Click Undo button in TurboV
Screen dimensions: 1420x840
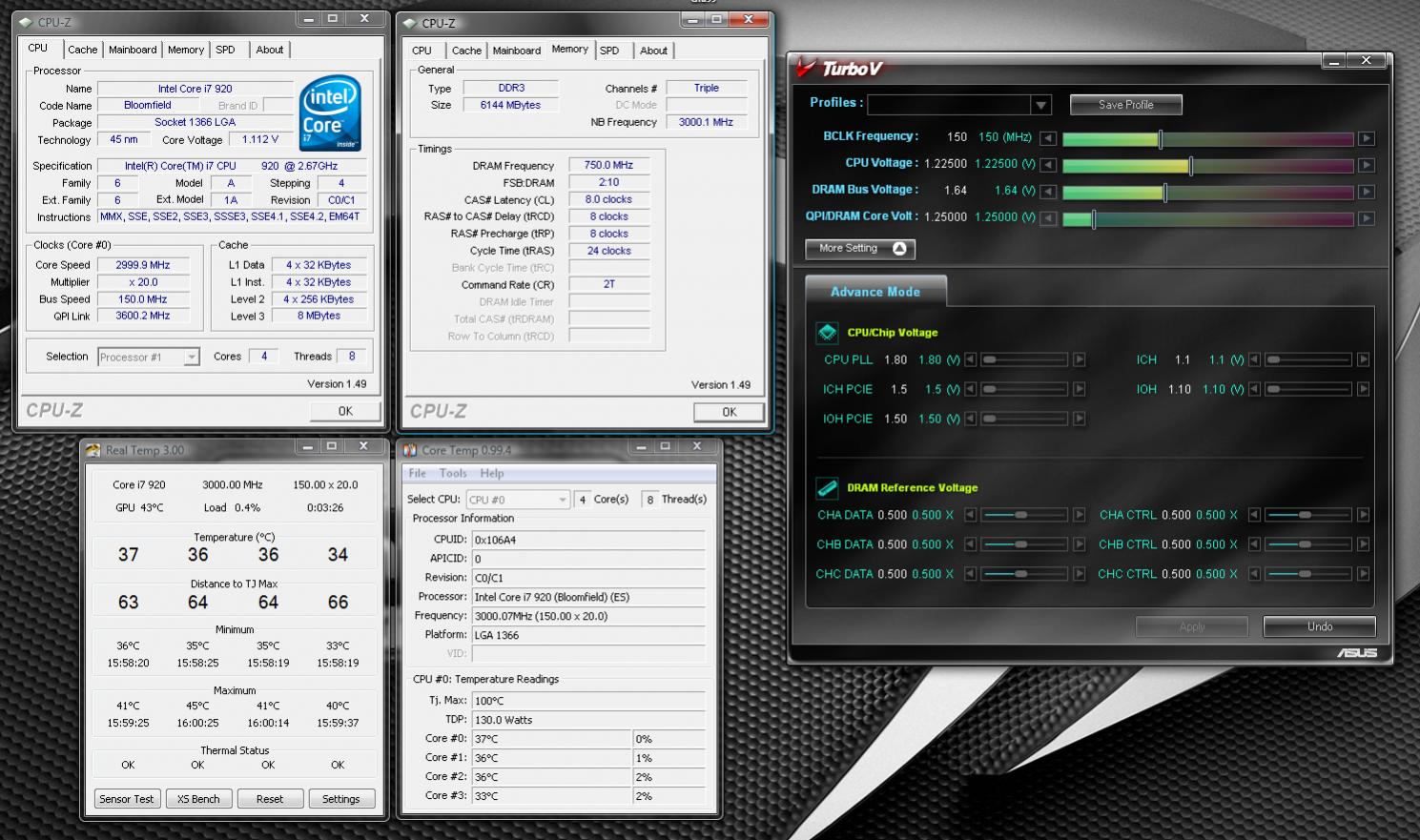tap(1320, 626)
